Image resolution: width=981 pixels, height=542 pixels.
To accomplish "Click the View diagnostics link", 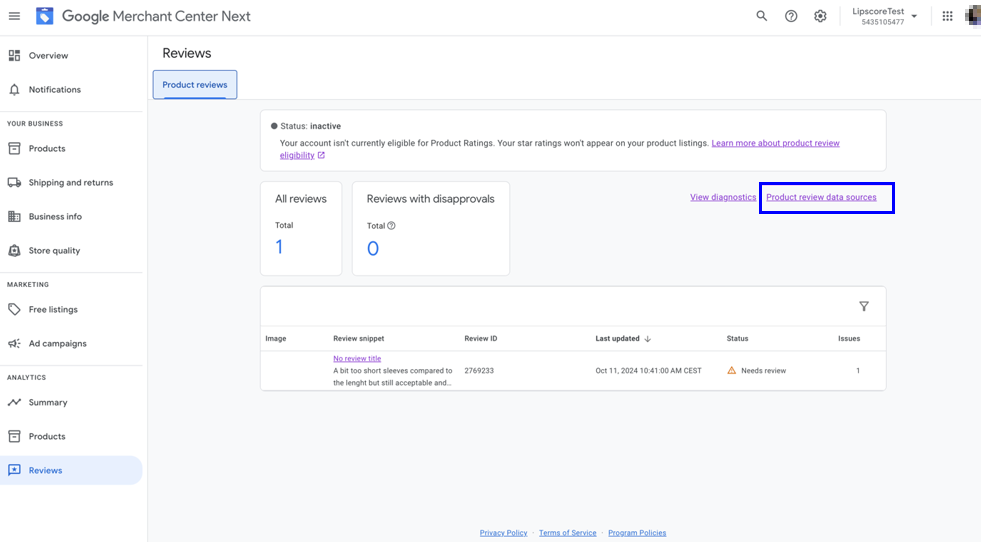I will pos(723,197).
